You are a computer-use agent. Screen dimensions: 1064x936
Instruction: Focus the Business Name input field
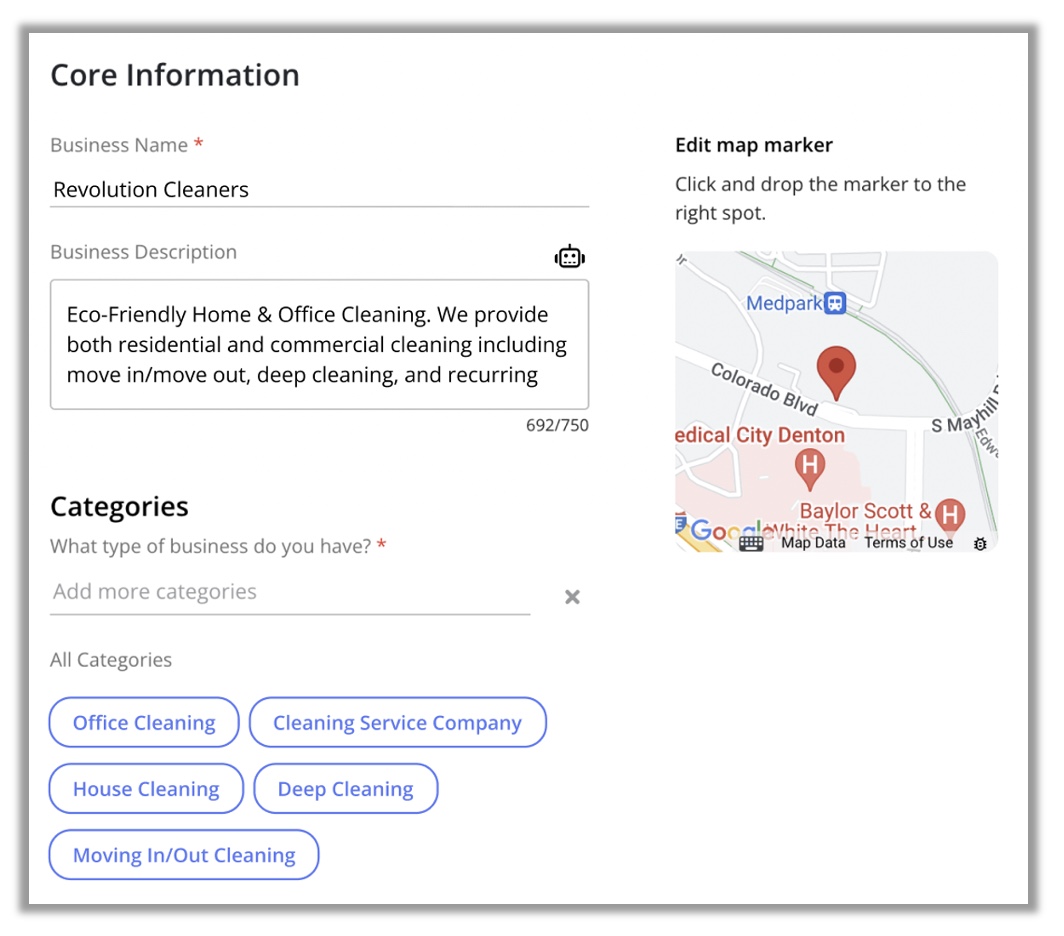click(x=320, y=189)
